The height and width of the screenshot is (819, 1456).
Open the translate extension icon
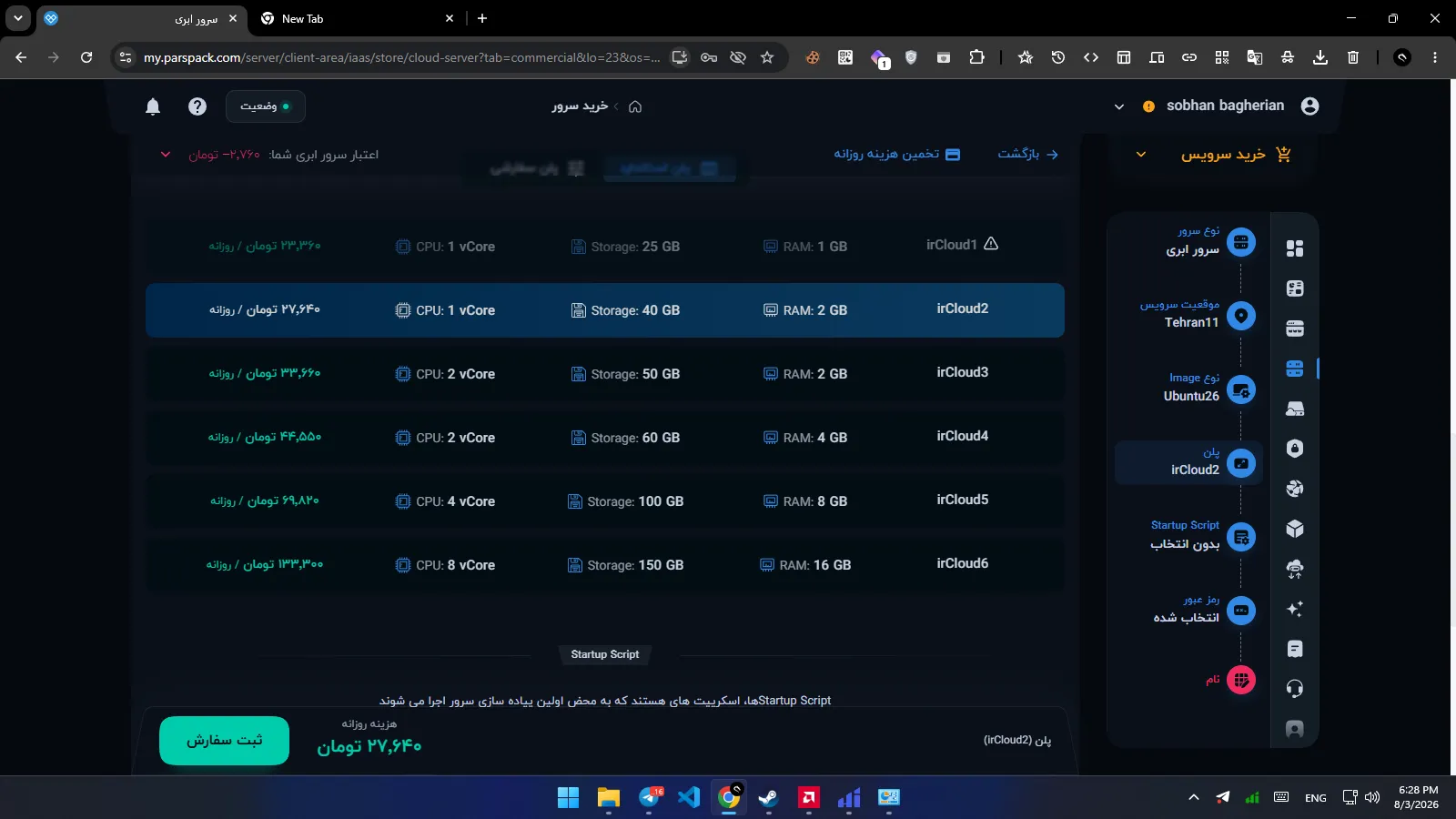tap(1255, 57)
